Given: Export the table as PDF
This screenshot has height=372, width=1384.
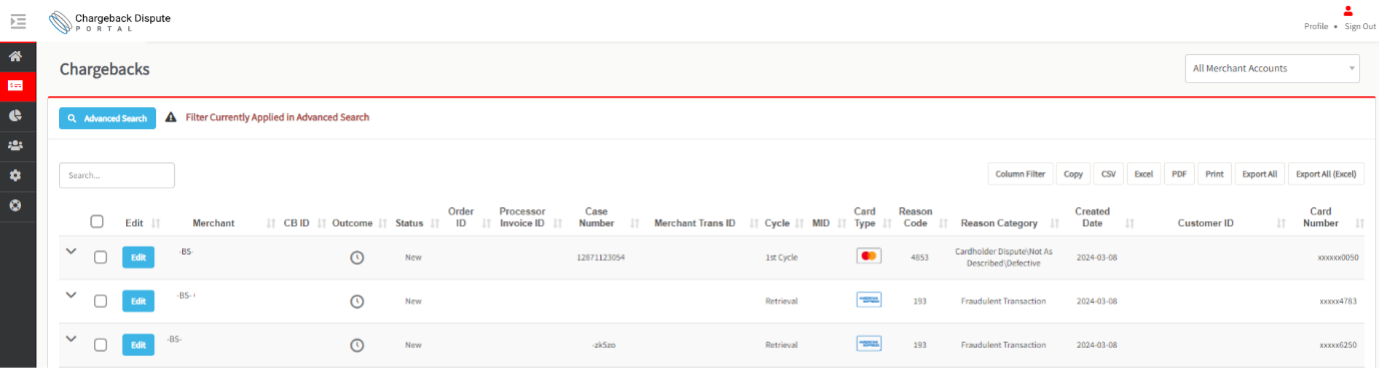Looking at the screenshot, I should coord(1179,174).
